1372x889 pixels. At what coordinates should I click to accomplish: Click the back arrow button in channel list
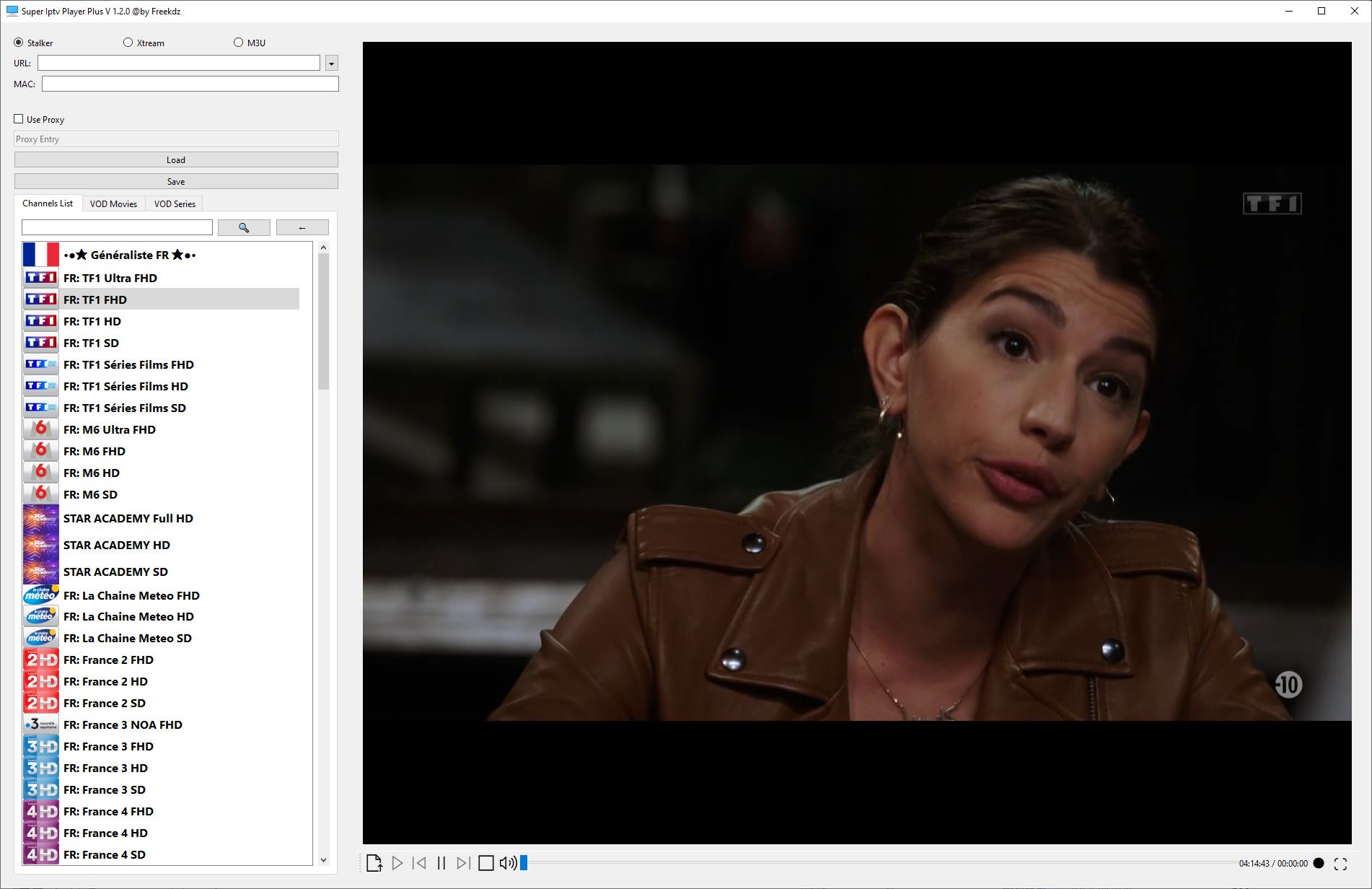coord(302,227)
